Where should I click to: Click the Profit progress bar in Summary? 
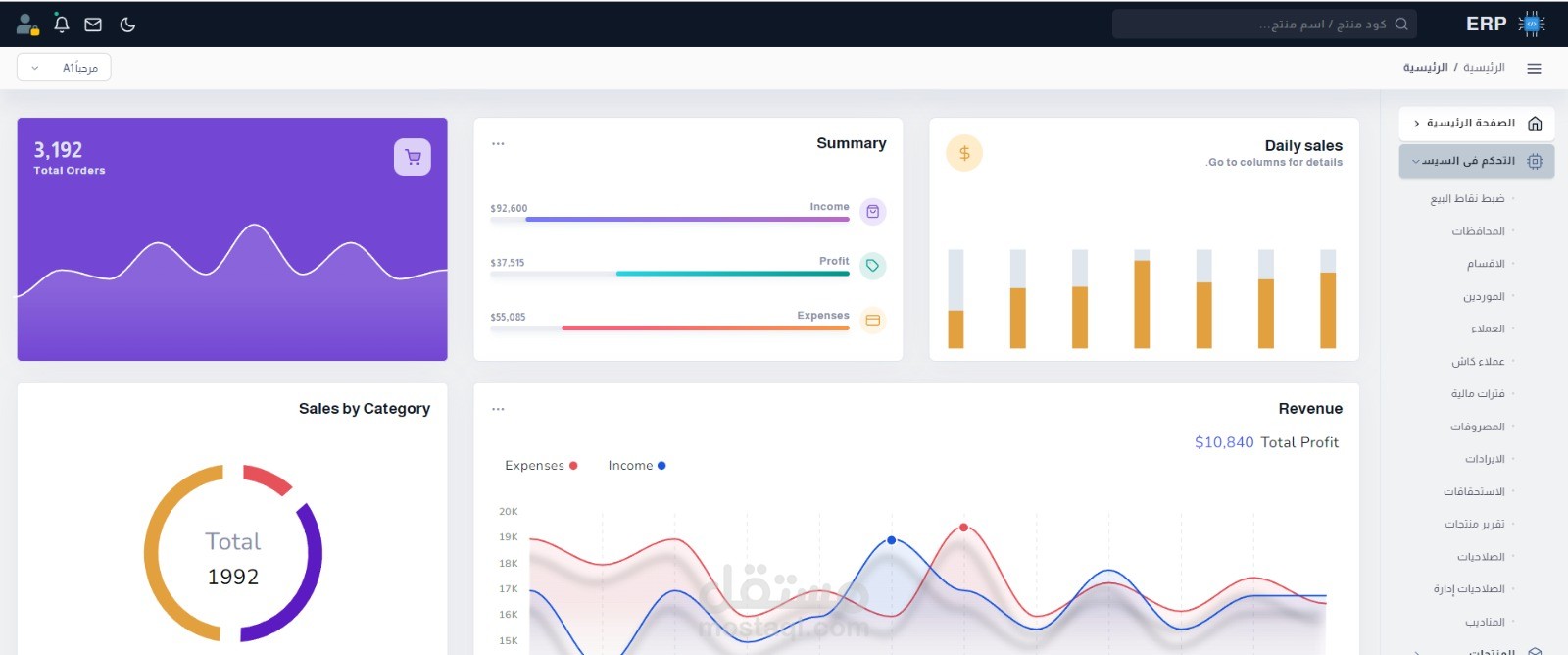669,274
